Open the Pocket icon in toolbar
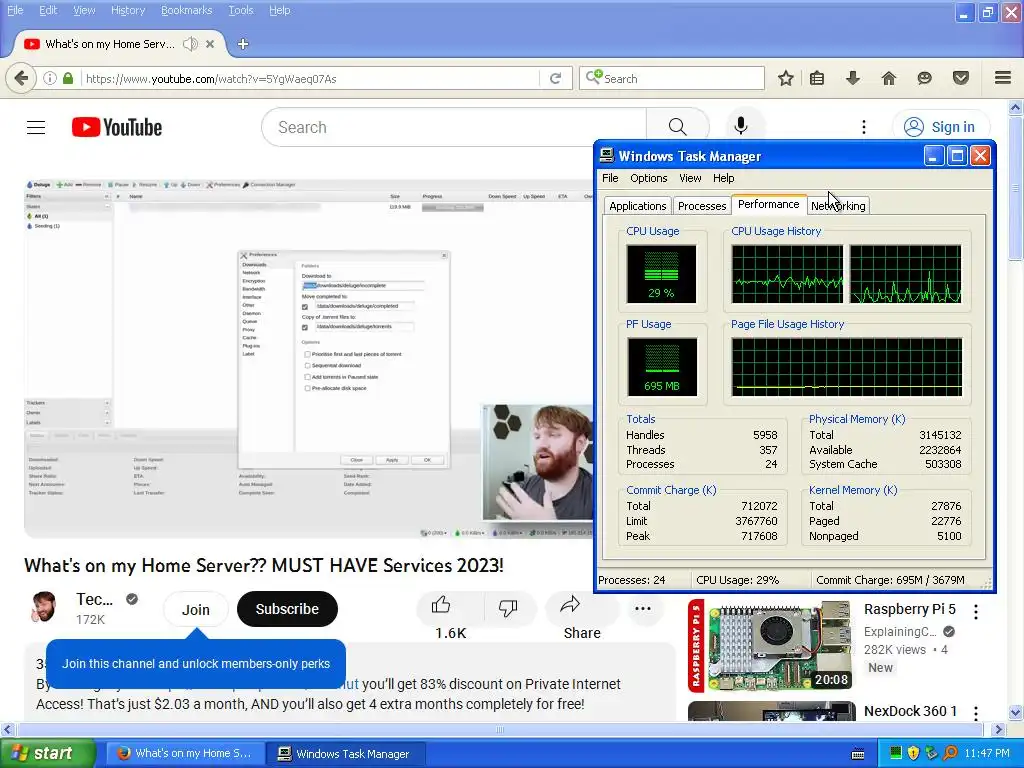Image resolution: width=1024 pixels, height=768 pixels. (961, 78)
